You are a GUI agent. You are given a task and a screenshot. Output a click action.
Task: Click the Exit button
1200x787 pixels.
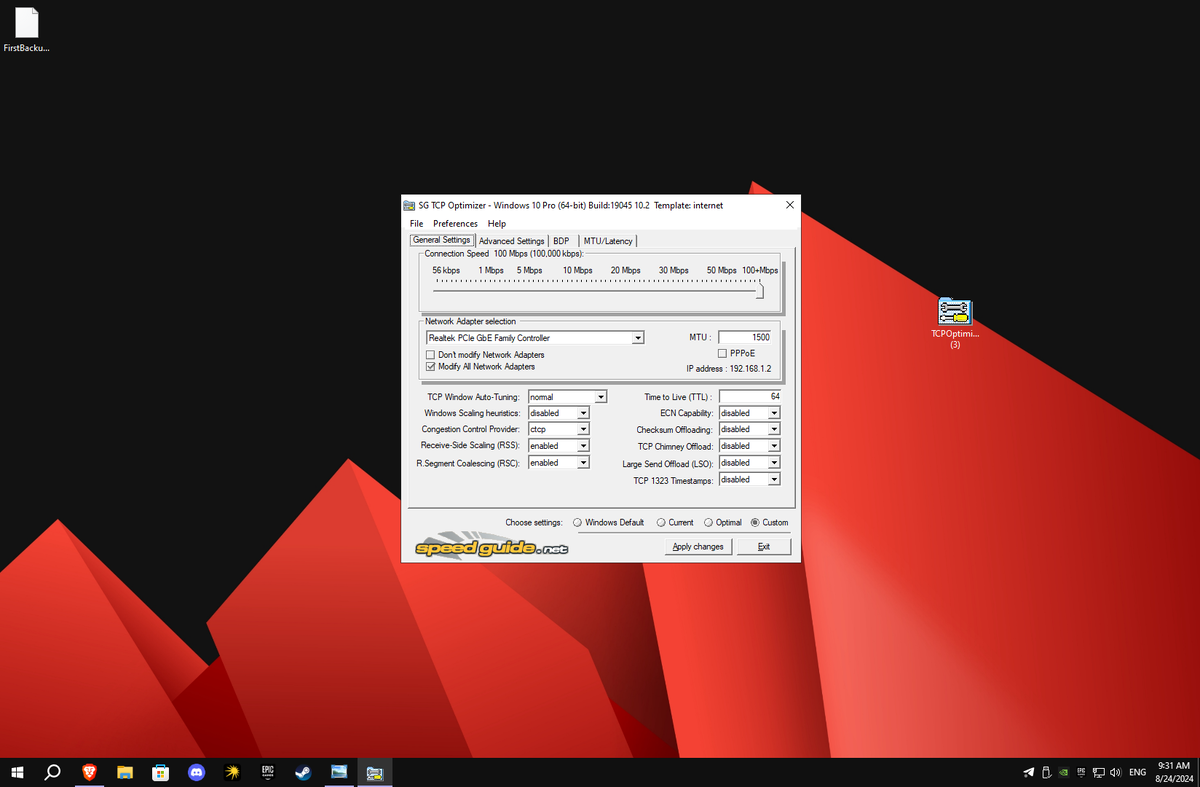[x=764, y=547]
